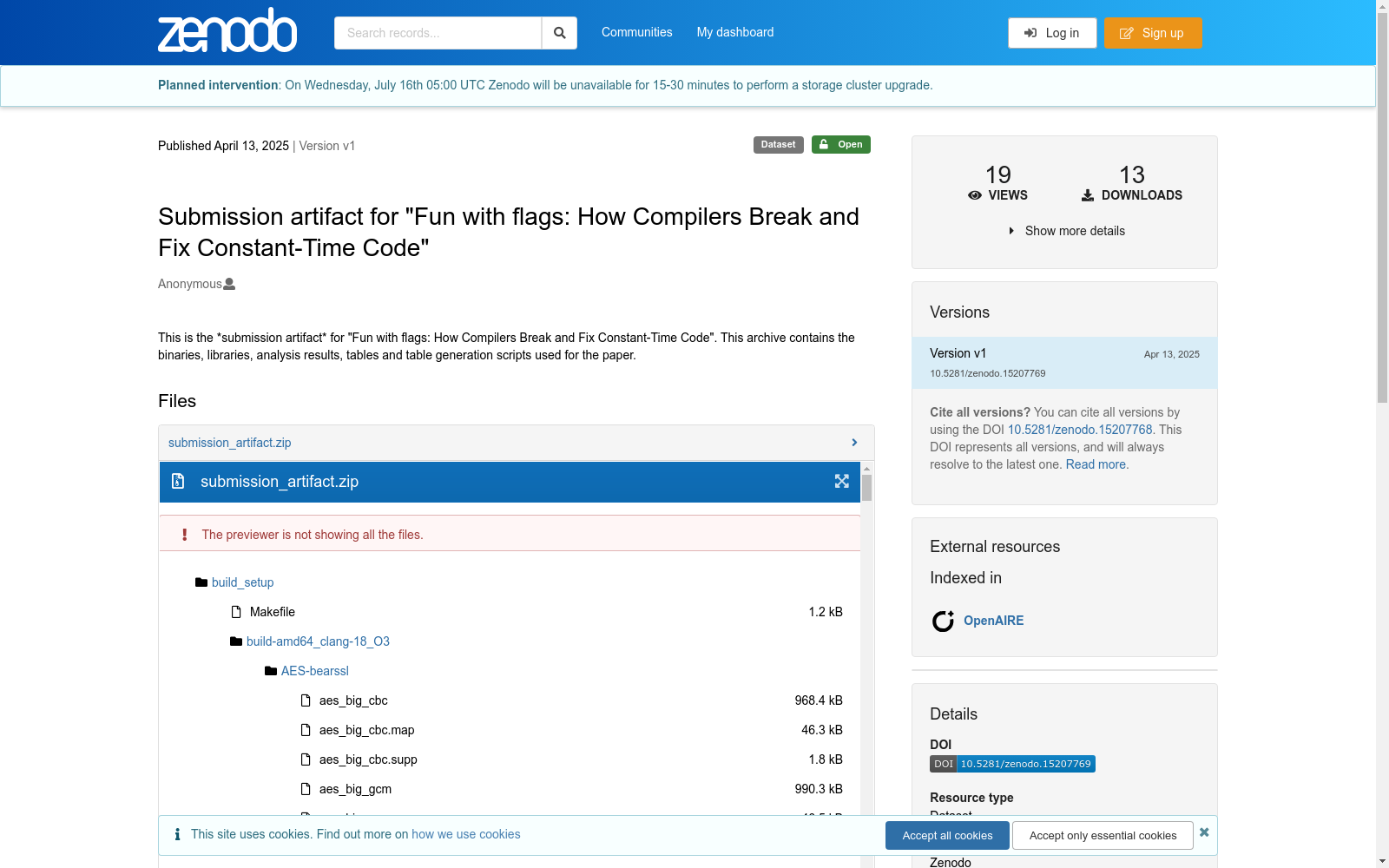Image resolution: width=1389 pixels, height=868 pixels.
Task: Select Version v1 entry
Action: 1064,363
